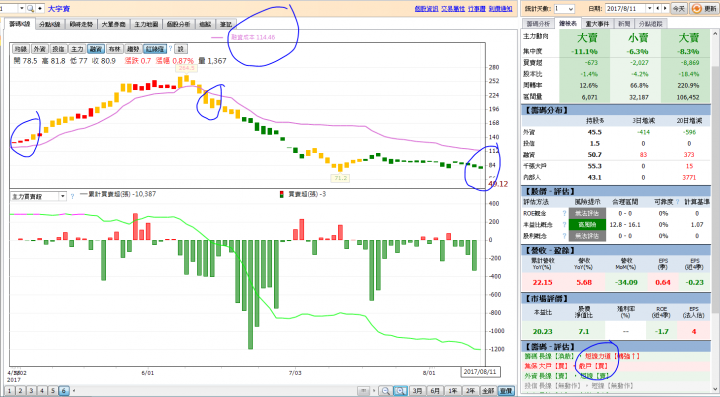Screen dimensions: 720x397
Task: Select chart layout page 2
Action: [x=21, y=391]
